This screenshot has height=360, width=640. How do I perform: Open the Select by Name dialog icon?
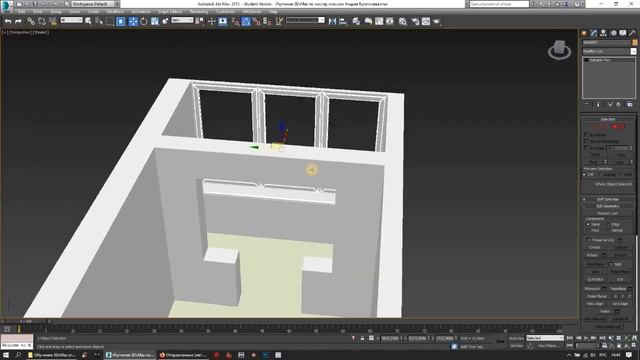coord(99,21)
